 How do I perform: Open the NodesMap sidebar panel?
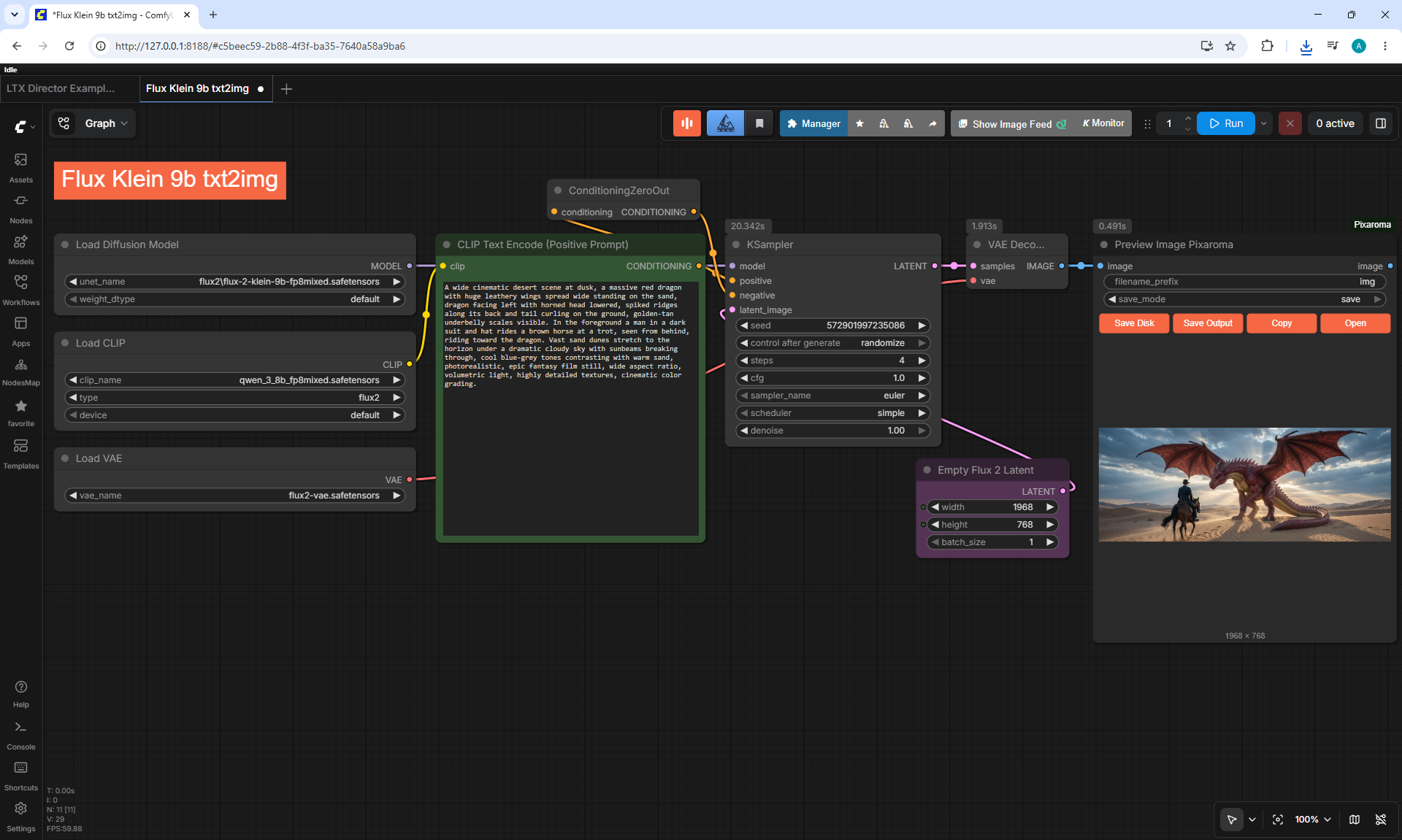click(20, 371)
